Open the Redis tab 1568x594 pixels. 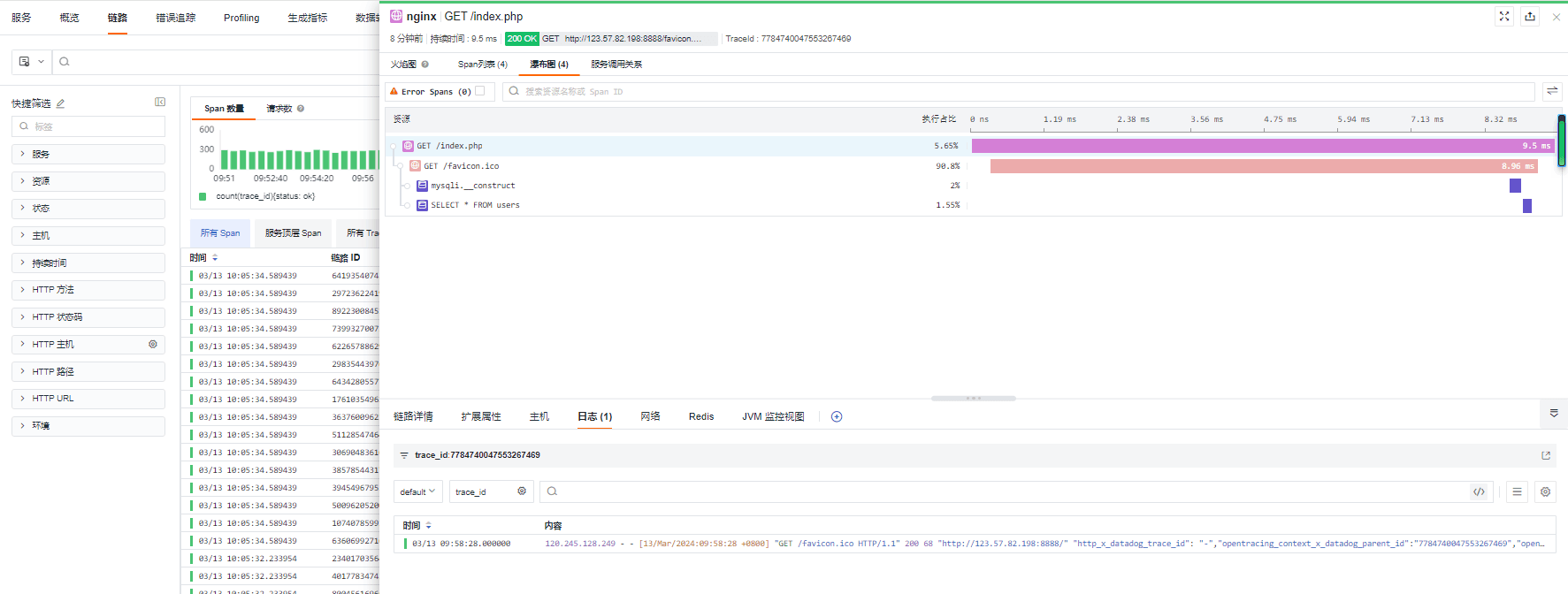pos(701,416)
